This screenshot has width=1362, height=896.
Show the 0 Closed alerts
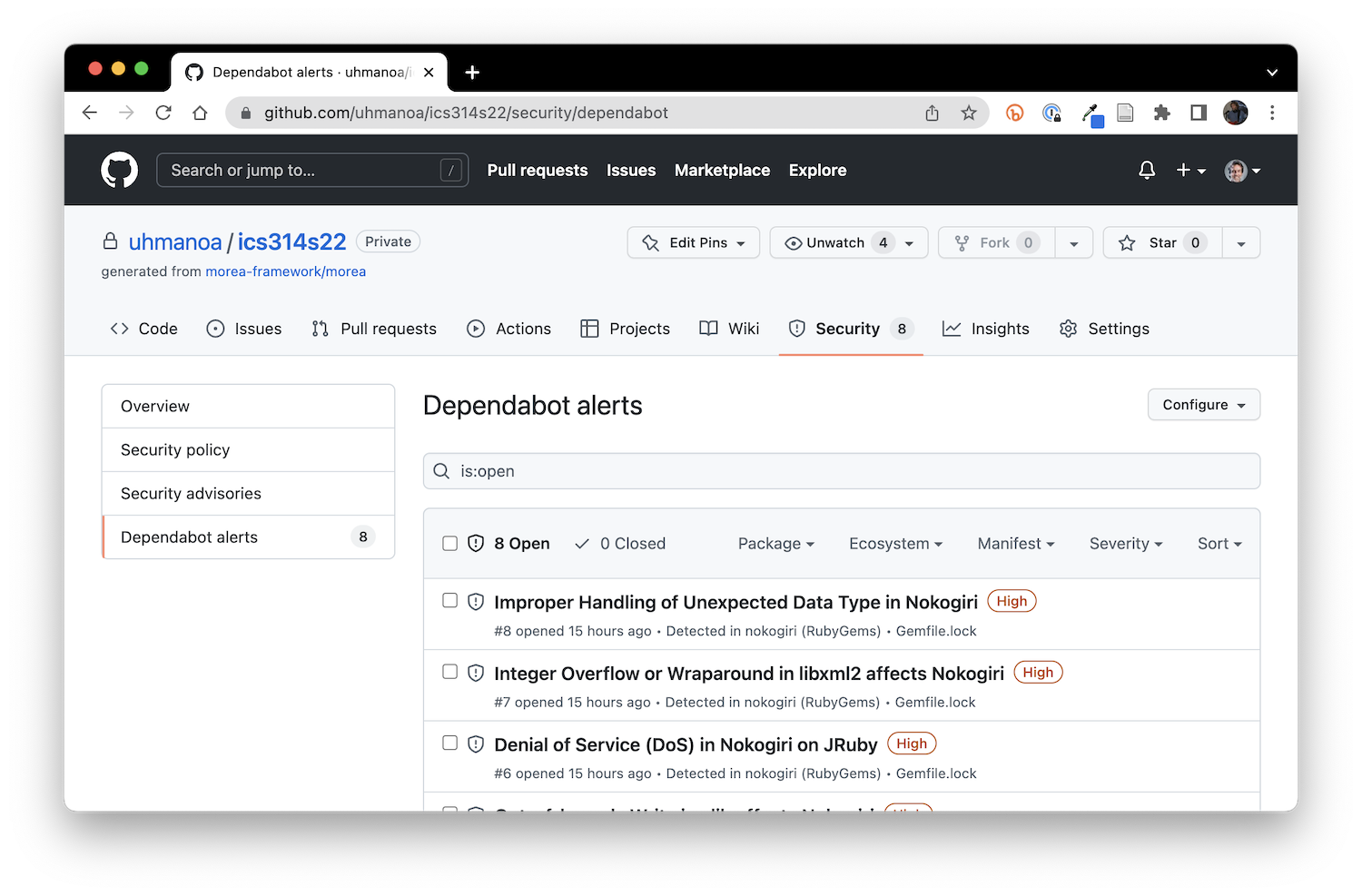(621, 543)
